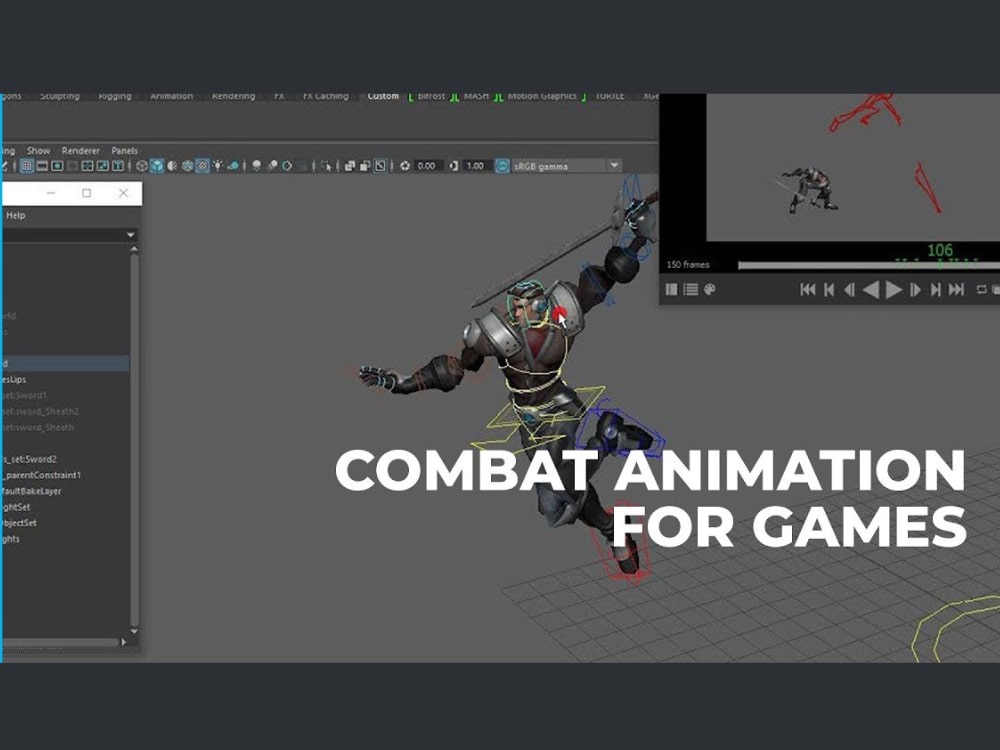Play forward in the player window
Image resolution: width=1000 pixels, height=750 pixels.
pos(894,290)
